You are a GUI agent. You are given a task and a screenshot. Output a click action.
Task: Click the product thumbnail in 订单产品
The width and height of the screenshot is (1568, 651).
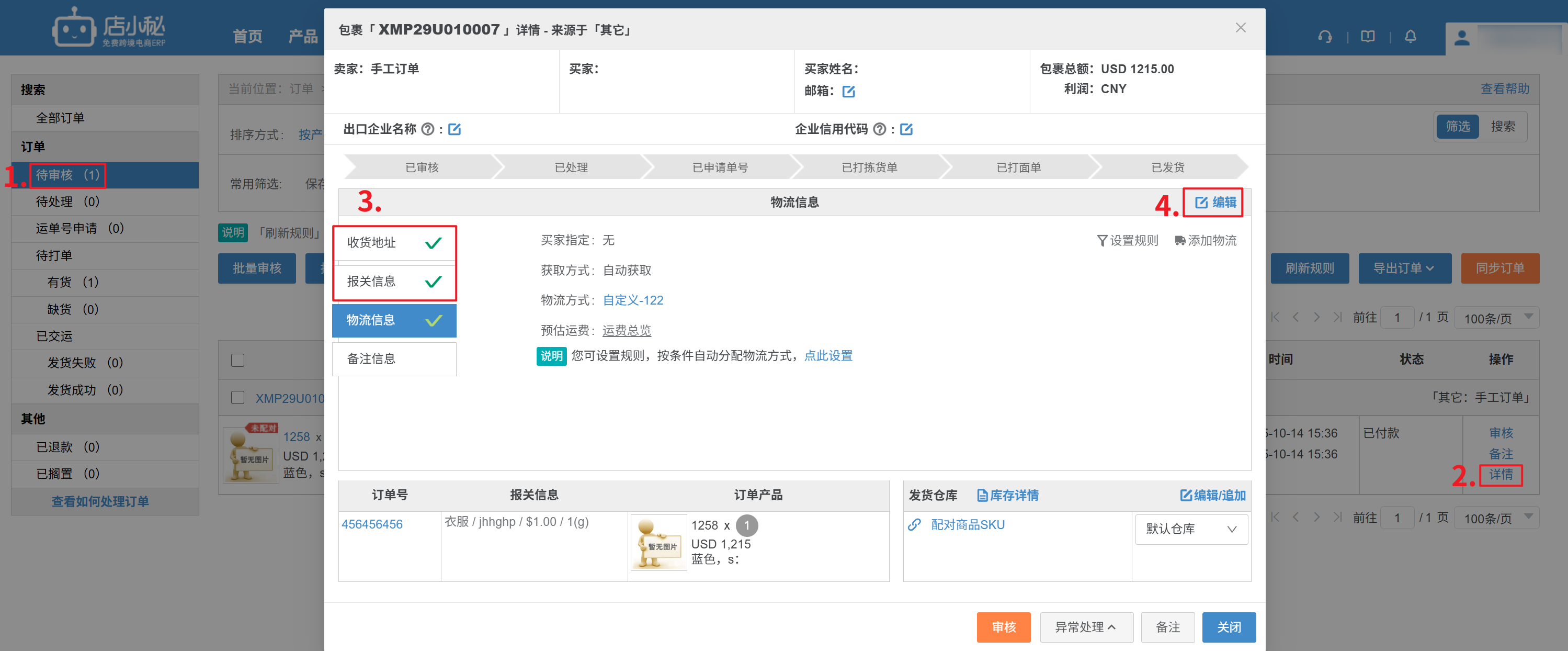pos(658,542)
